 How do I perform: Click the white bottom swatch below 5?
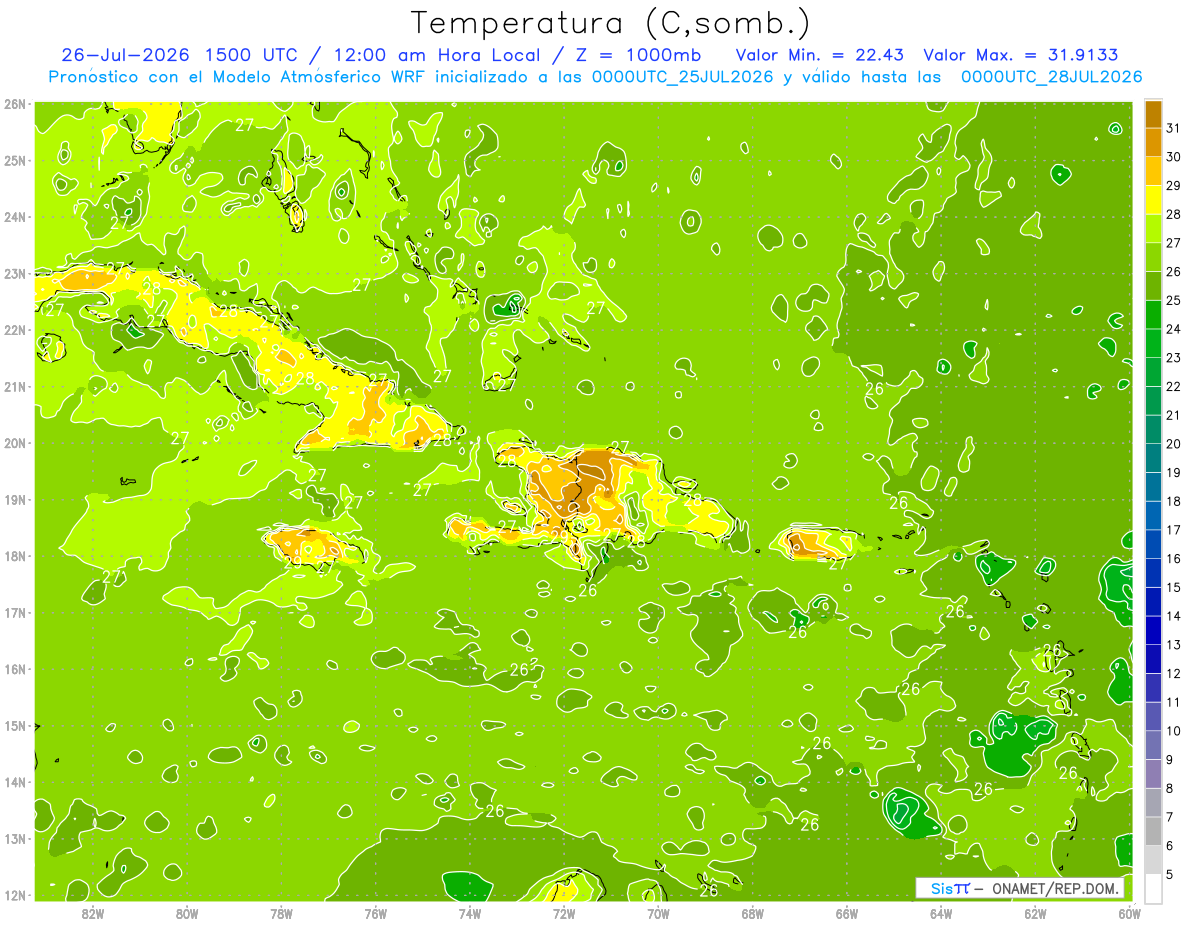[x=1153, y=888]
